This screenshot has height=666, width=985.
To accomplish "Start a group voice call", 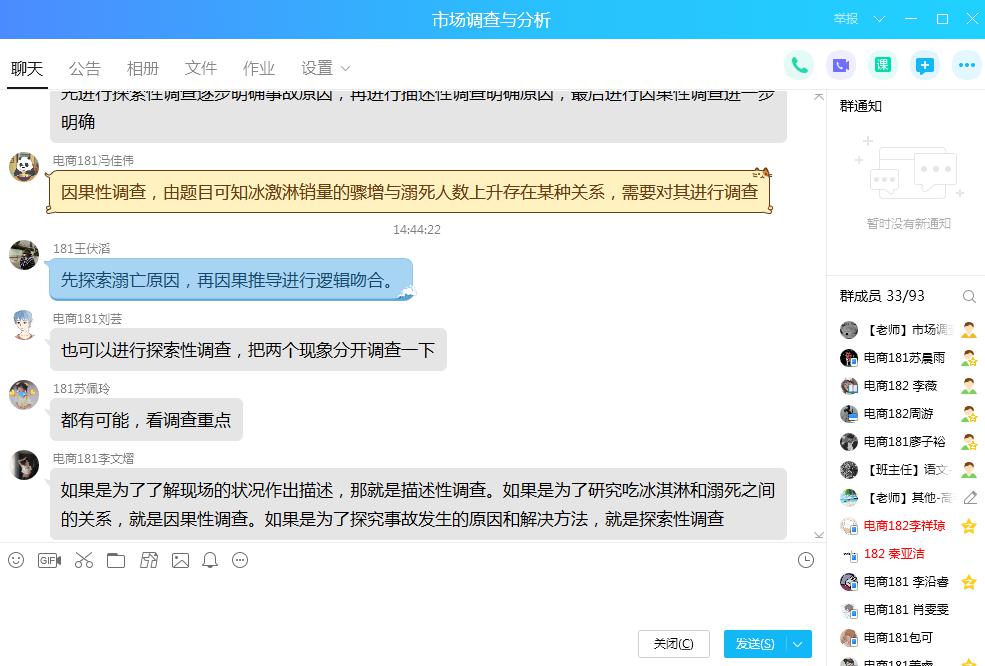I will [799, 66].
